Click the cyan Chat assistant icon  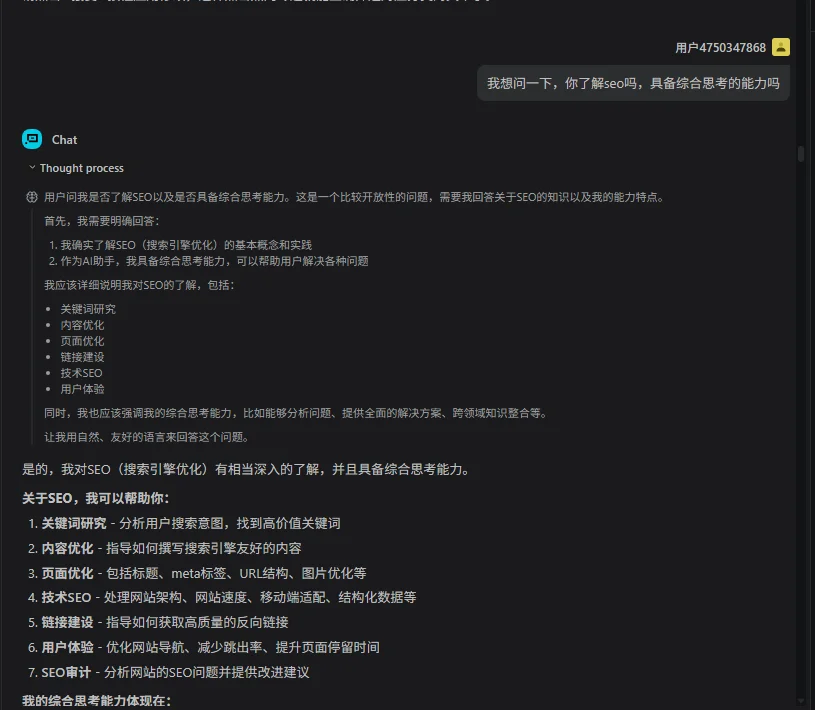(x=32, y=139)
